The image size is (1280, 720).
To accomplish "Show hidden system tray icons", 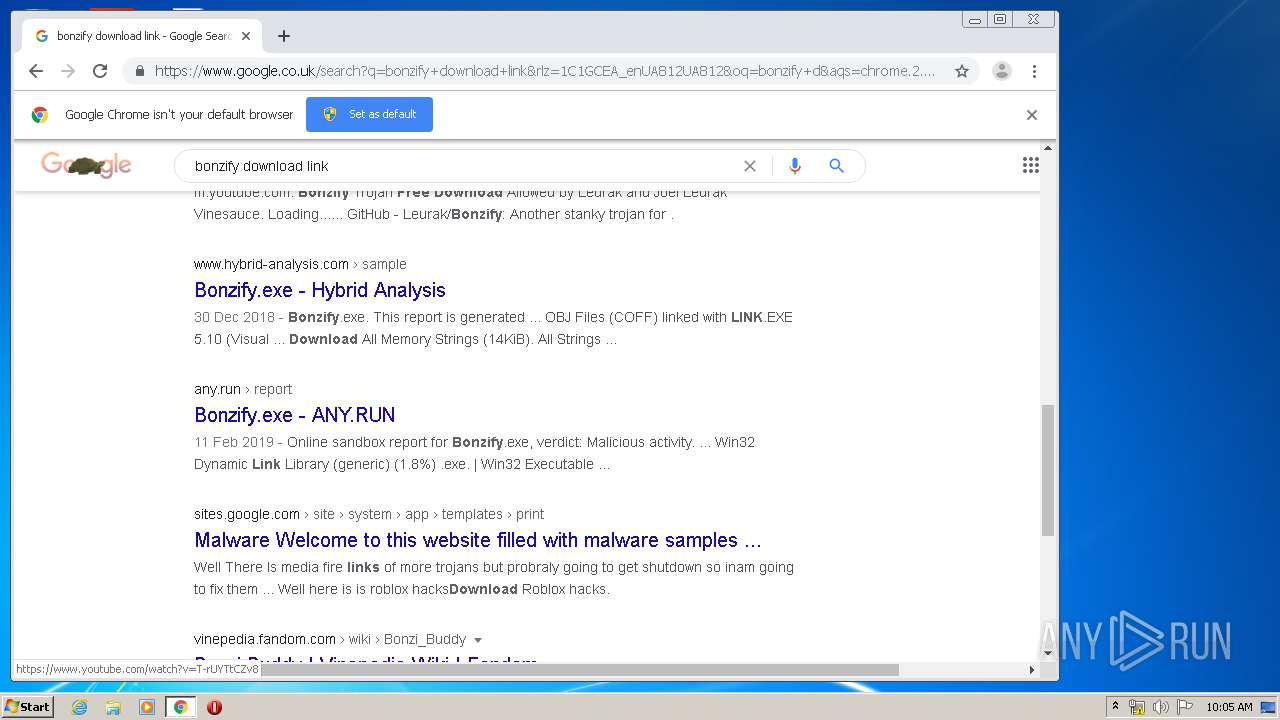I will point(1116,707).
